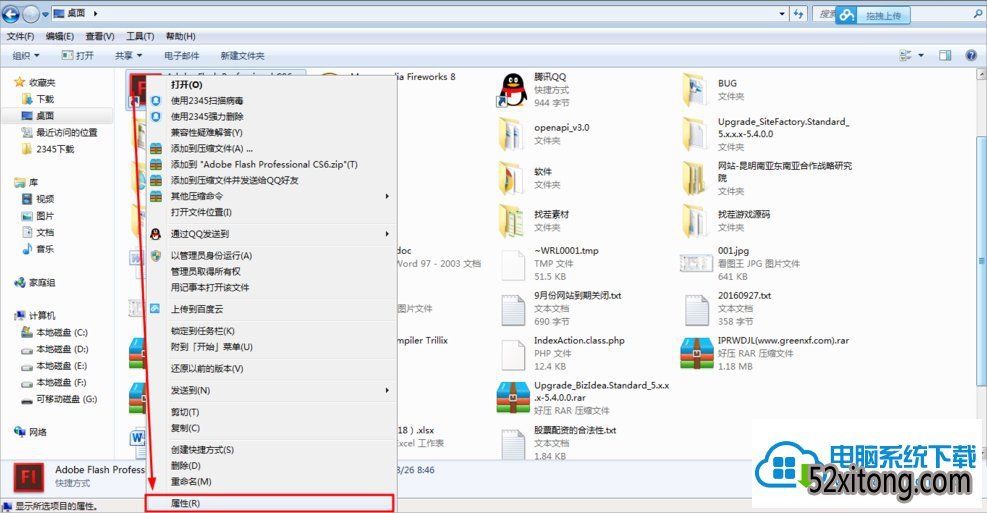Open the help question mark icon
The width and height of the screenshot is (987, 513).
[x=971, y=55]
